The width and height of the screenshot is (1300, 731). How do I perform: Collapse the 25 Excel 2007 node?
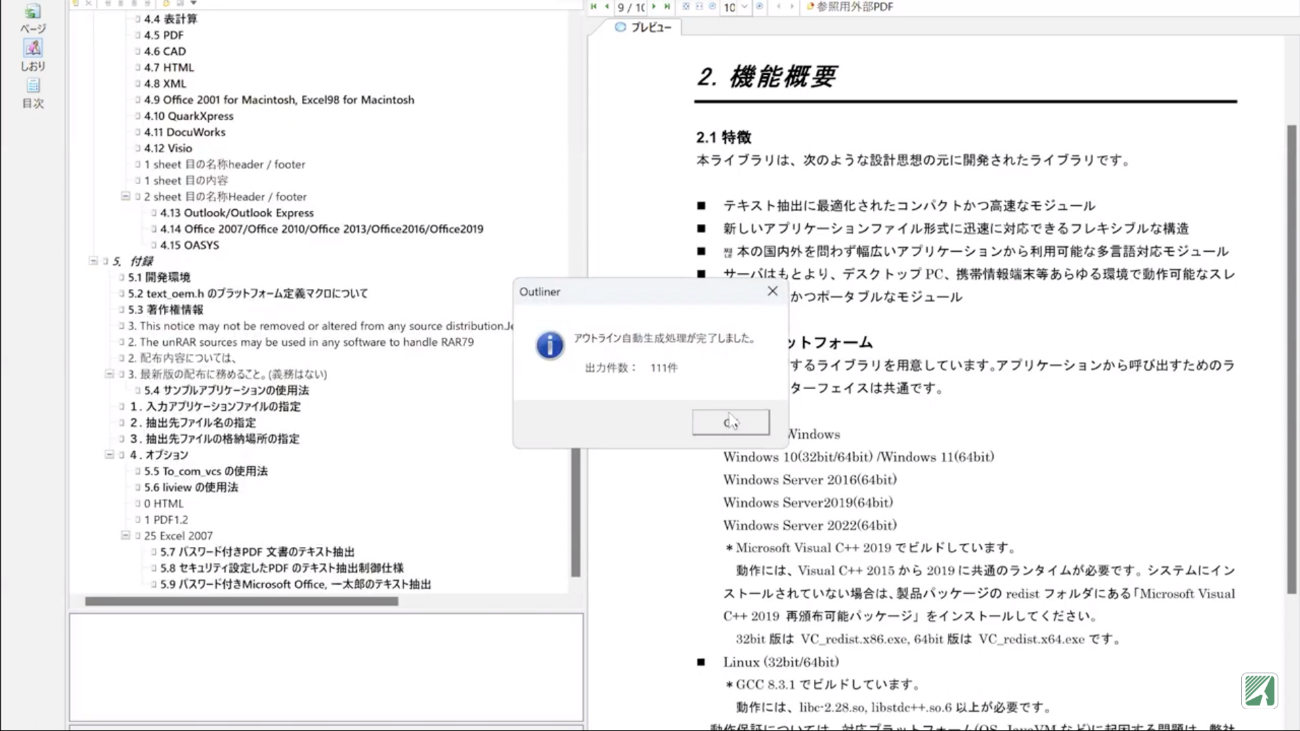pyautogui.click(x=126, y=536)
